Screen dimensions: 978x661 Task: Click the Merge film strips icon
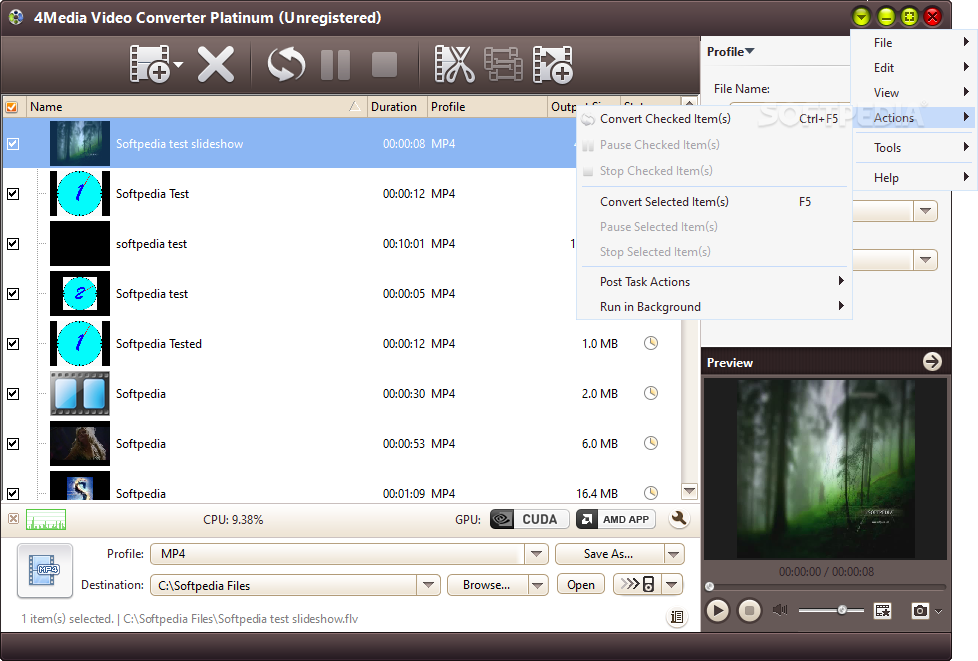(x=503, y=64)
